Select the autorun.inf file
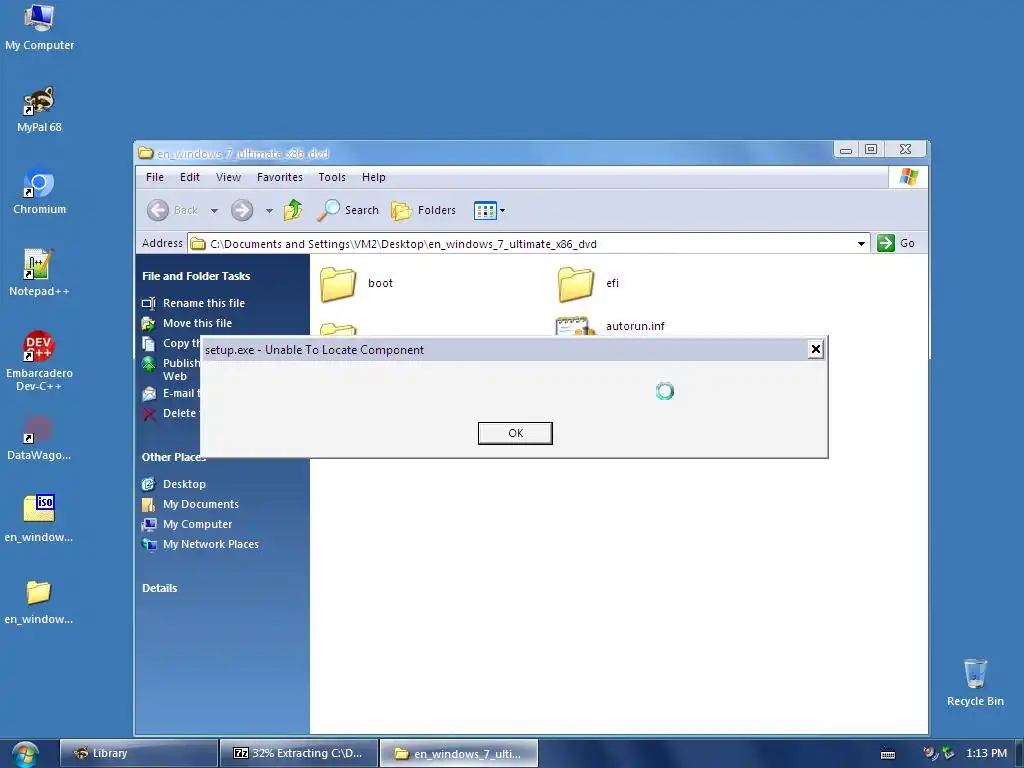The image size is (1024, 768). (x=611, y=326)
